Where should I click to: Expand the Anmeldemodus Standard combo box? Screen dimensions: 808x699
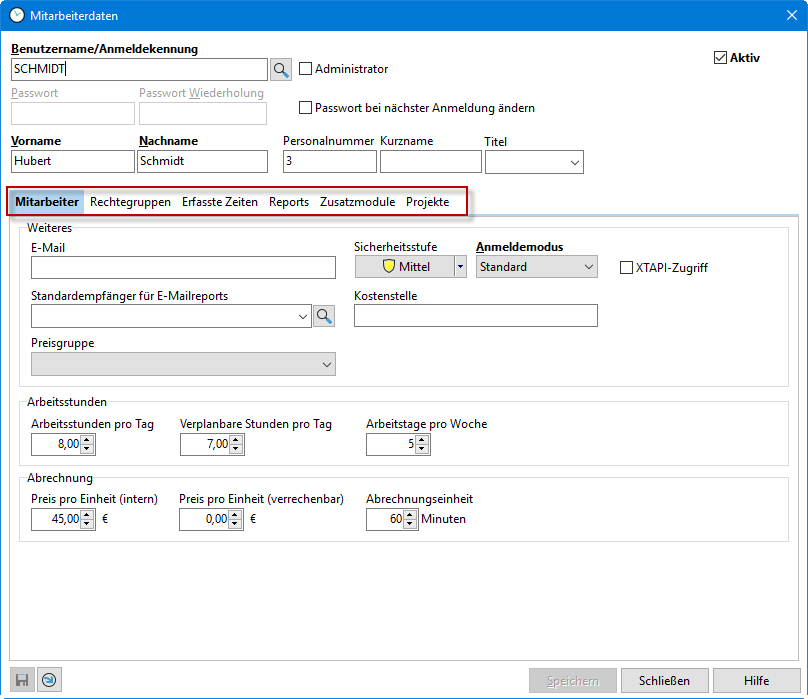(x=587, y=267)
